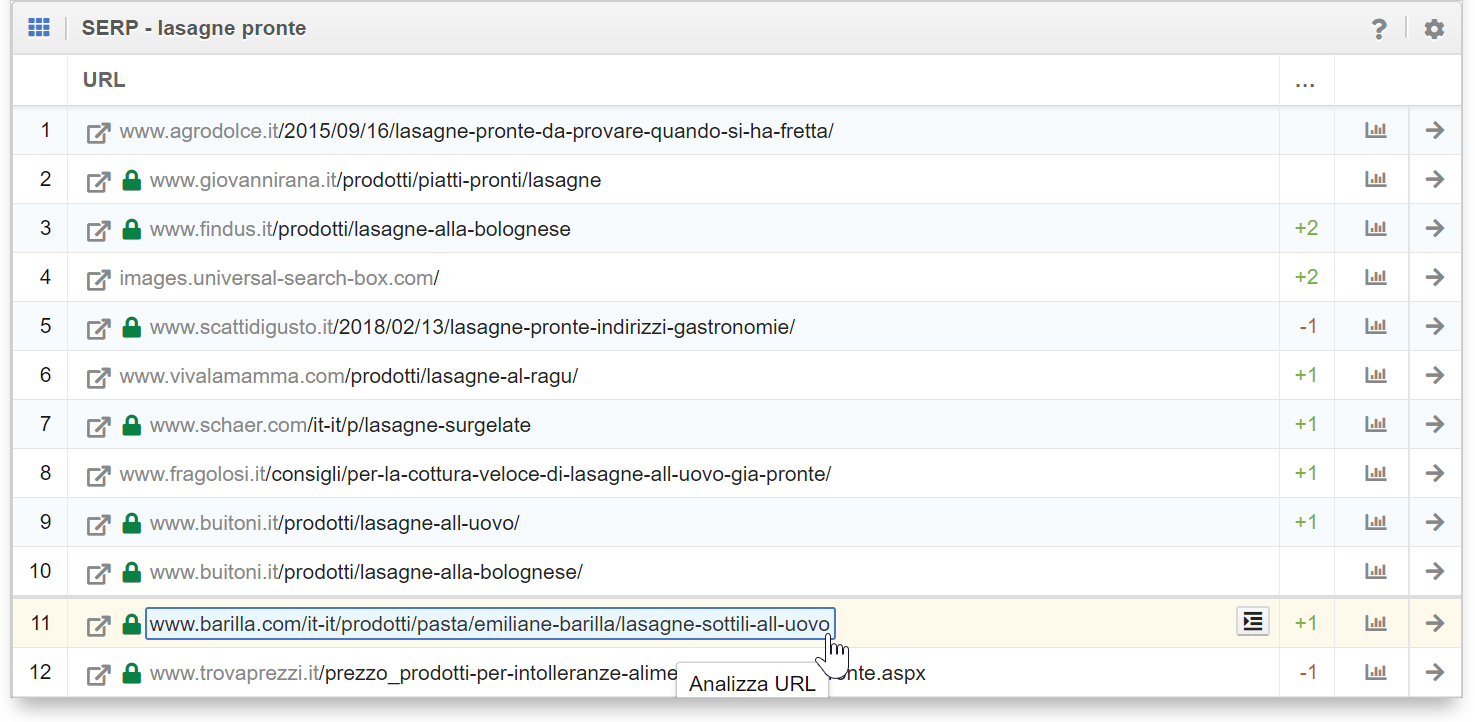The image size is (1475, 722).
Task: Open the external link icon for vivalamamma.com
Action: (98, 377)
